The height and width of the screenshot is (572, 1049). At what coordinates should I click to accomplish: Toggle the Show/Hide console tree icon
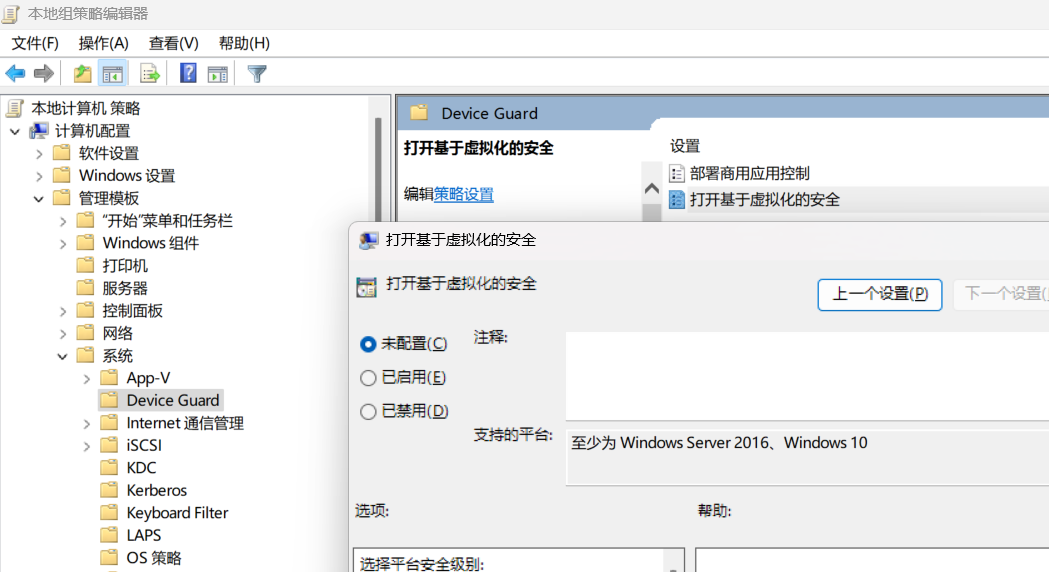(113, 73)
